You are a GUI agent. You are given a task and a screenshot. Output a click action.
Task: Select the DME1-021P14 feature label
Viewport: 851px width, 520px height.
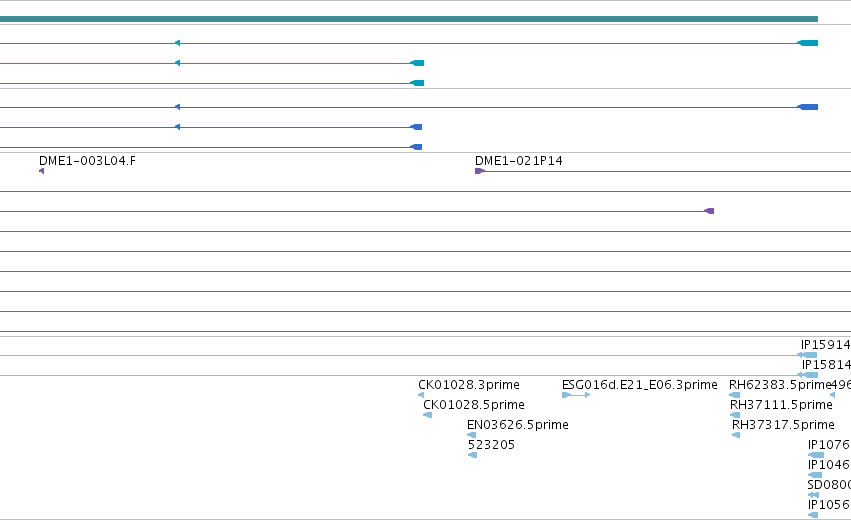click(518, 161)
